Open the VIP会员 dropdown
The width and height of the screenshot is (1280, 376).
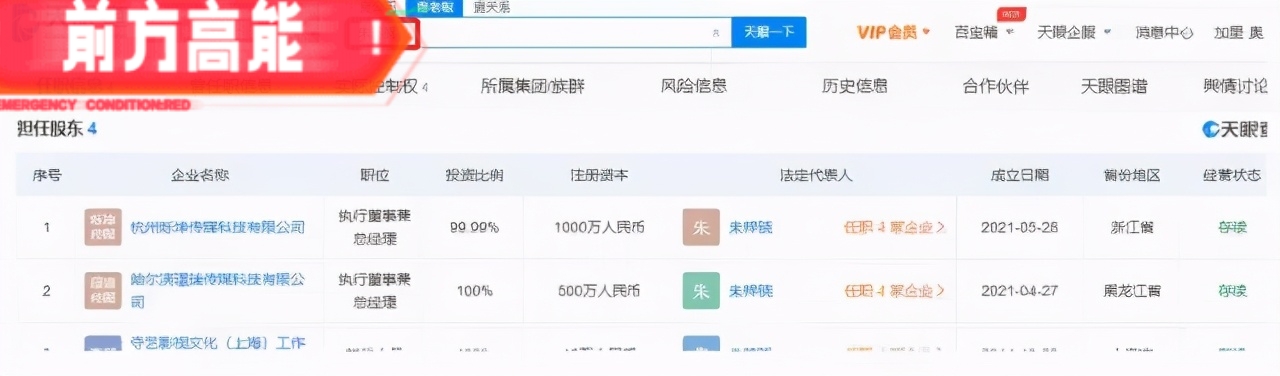[x=893, y=32]
